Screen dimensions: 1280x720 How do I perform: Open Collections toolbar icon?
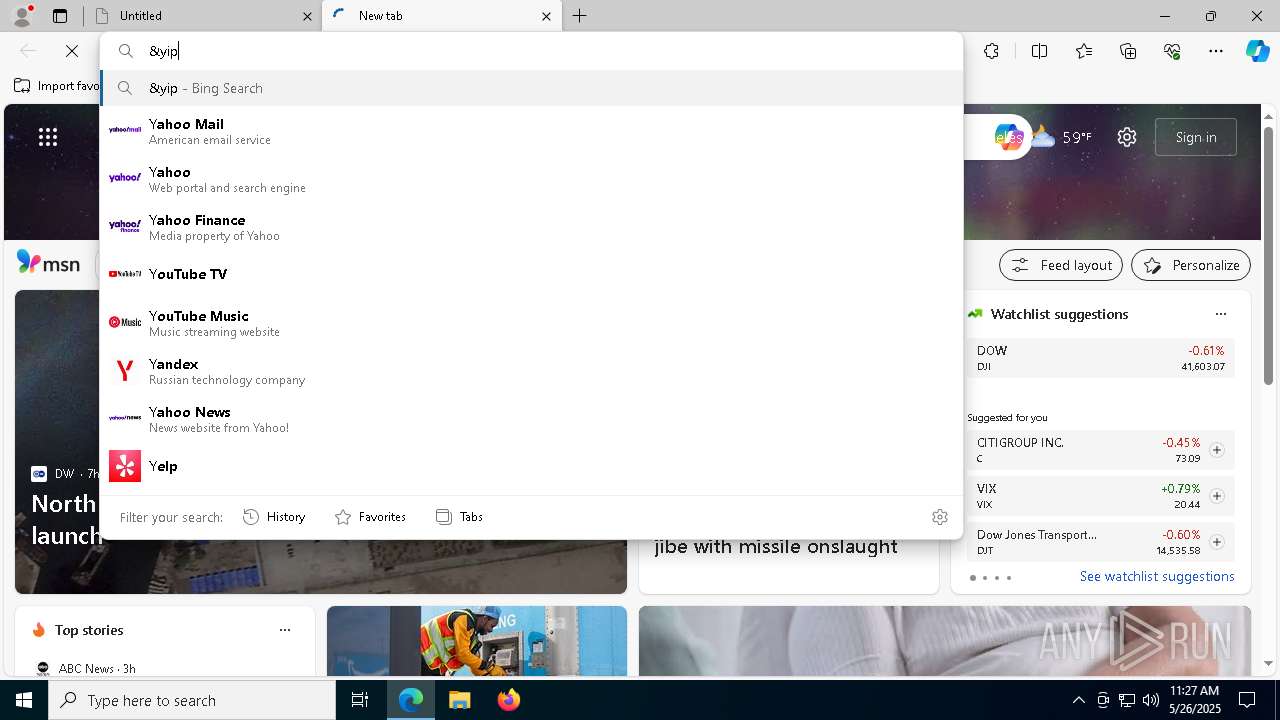click(1128, 51)
